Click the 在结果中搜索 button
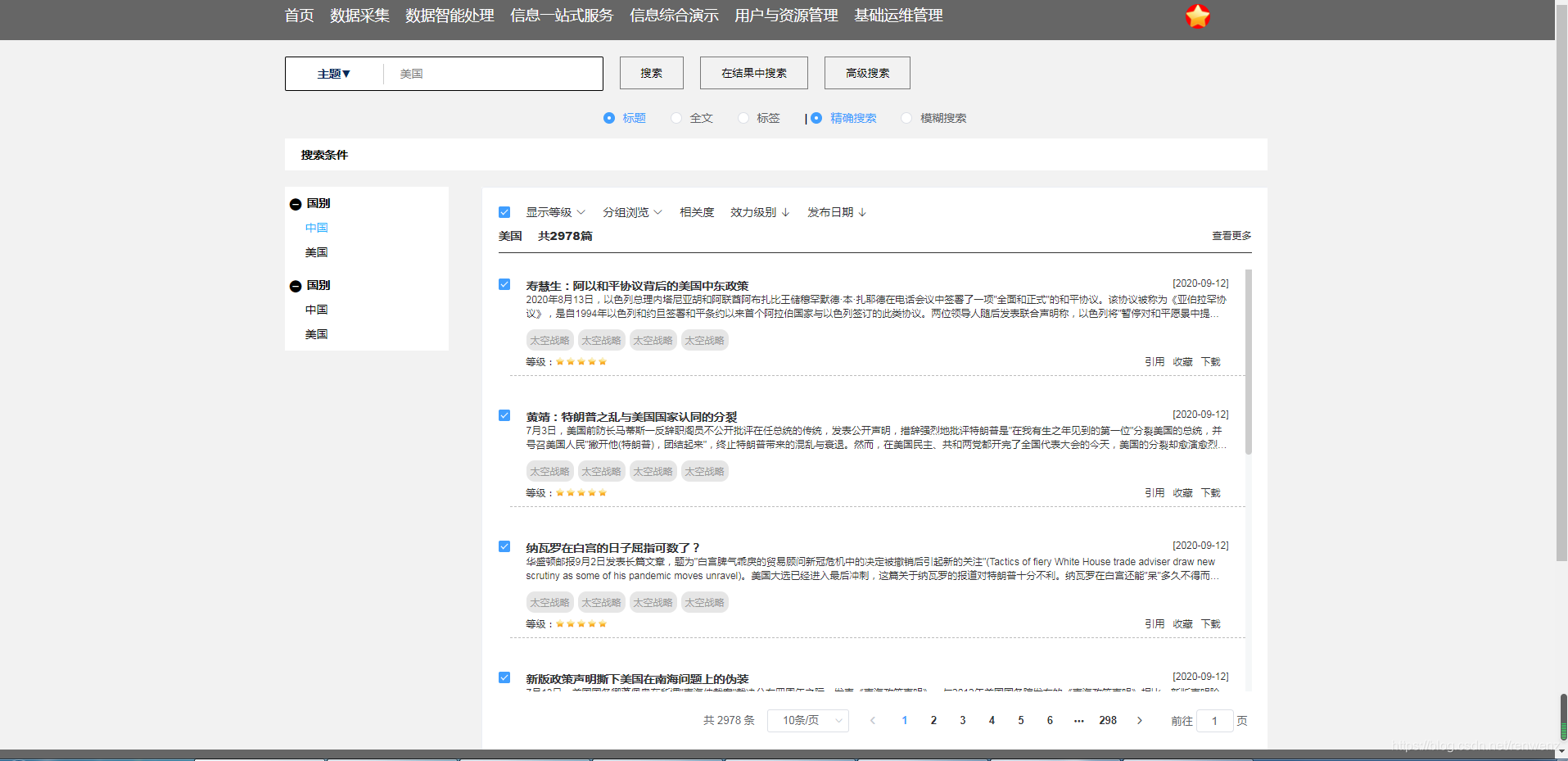This screenshot has height=761, width=1568. click(754, 73)
